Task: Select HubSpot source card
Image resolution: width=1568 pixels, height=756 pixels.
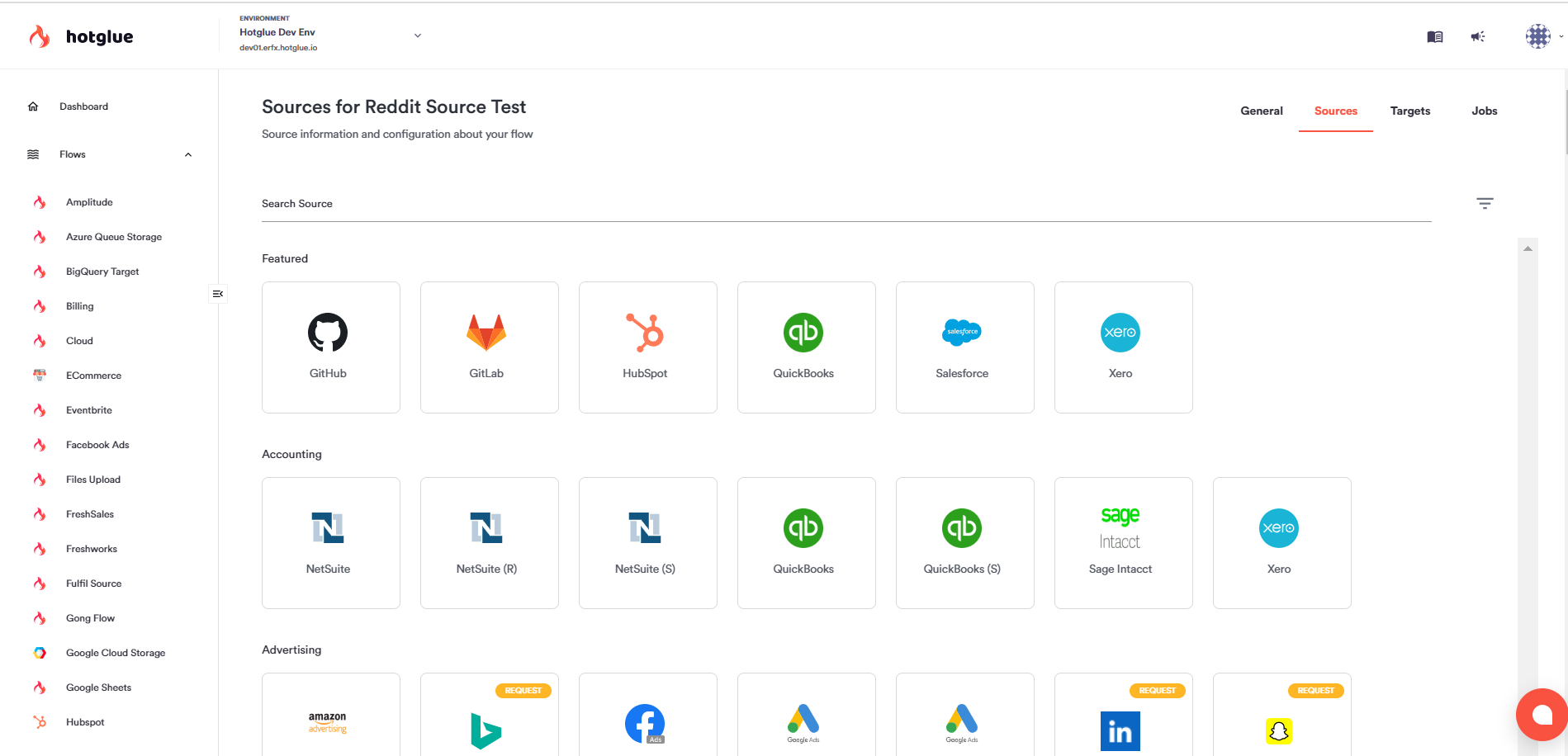Action: (x=648, y=347)
